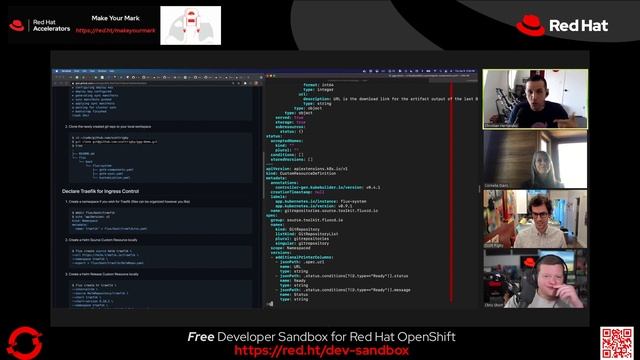Click the "Make Your Mark" title text
Viewport: 640px width, 360px height.
click(x=116, y=18)
